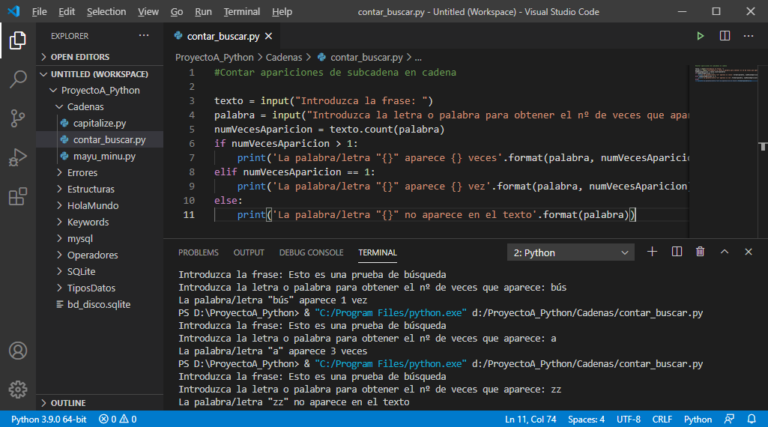Open the Accounts icon

(x=17, y=351)
